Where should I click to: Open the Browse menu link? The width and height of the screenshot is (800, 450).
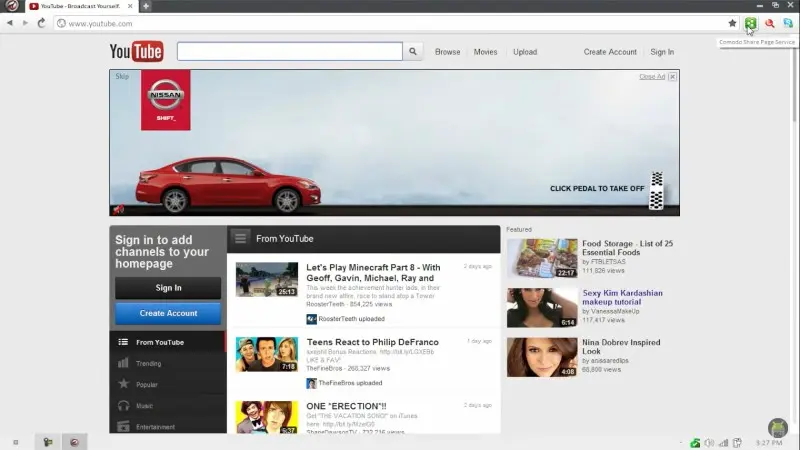[x=447, y=52]
